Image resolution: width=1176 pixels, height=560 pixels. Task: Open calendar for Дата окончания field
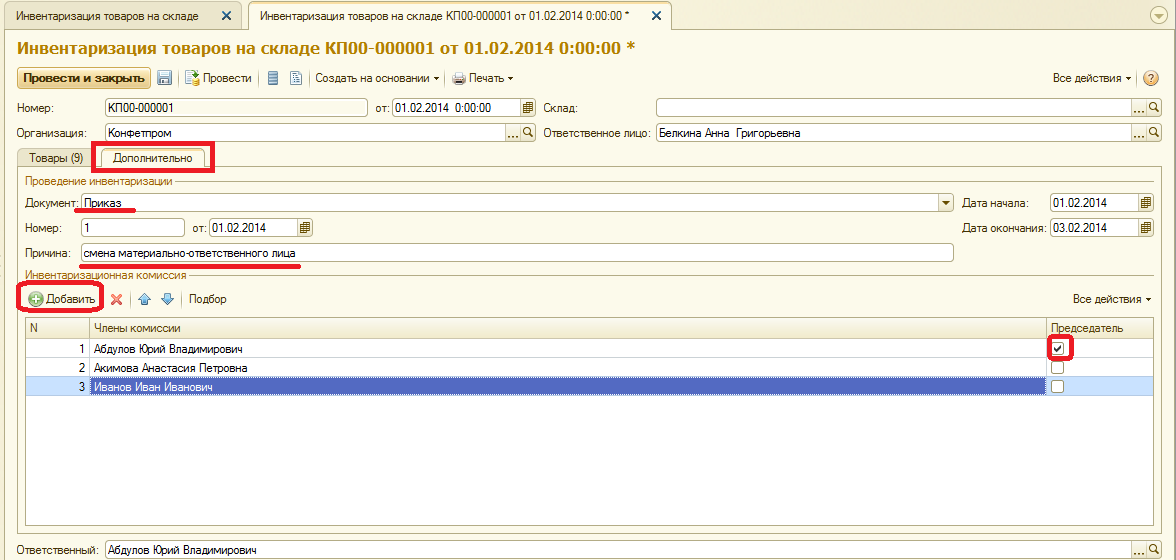[x=1146, y=227]
